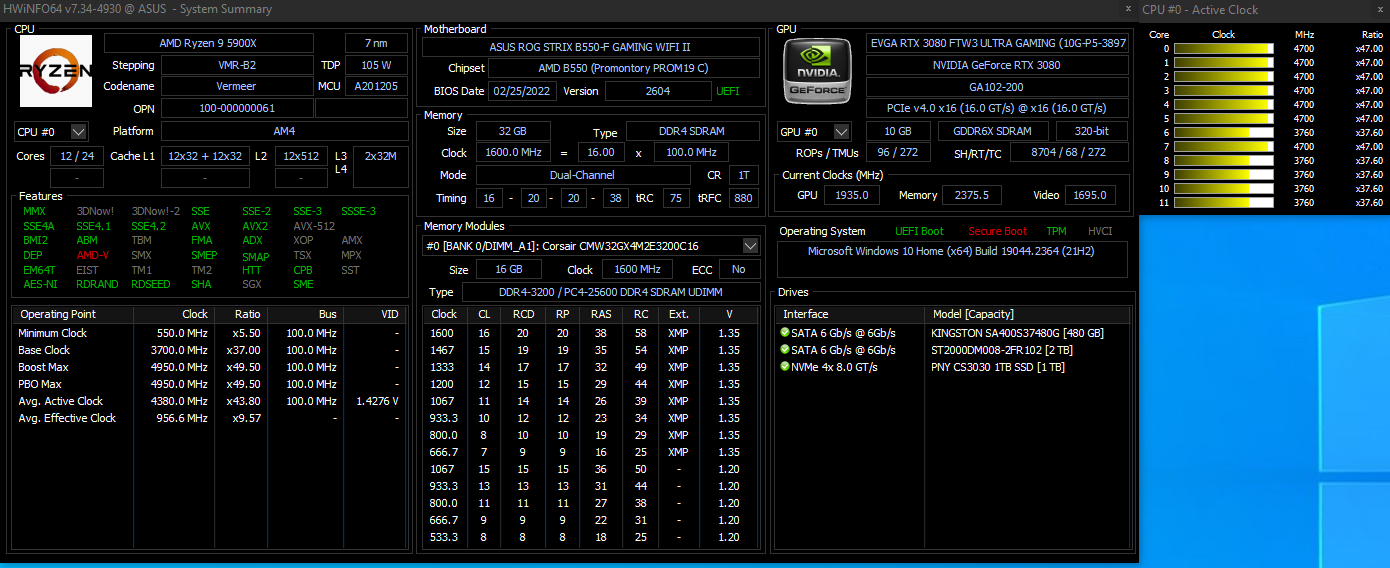Click the Core 11 clock bar

click(x=1224, y=202)
